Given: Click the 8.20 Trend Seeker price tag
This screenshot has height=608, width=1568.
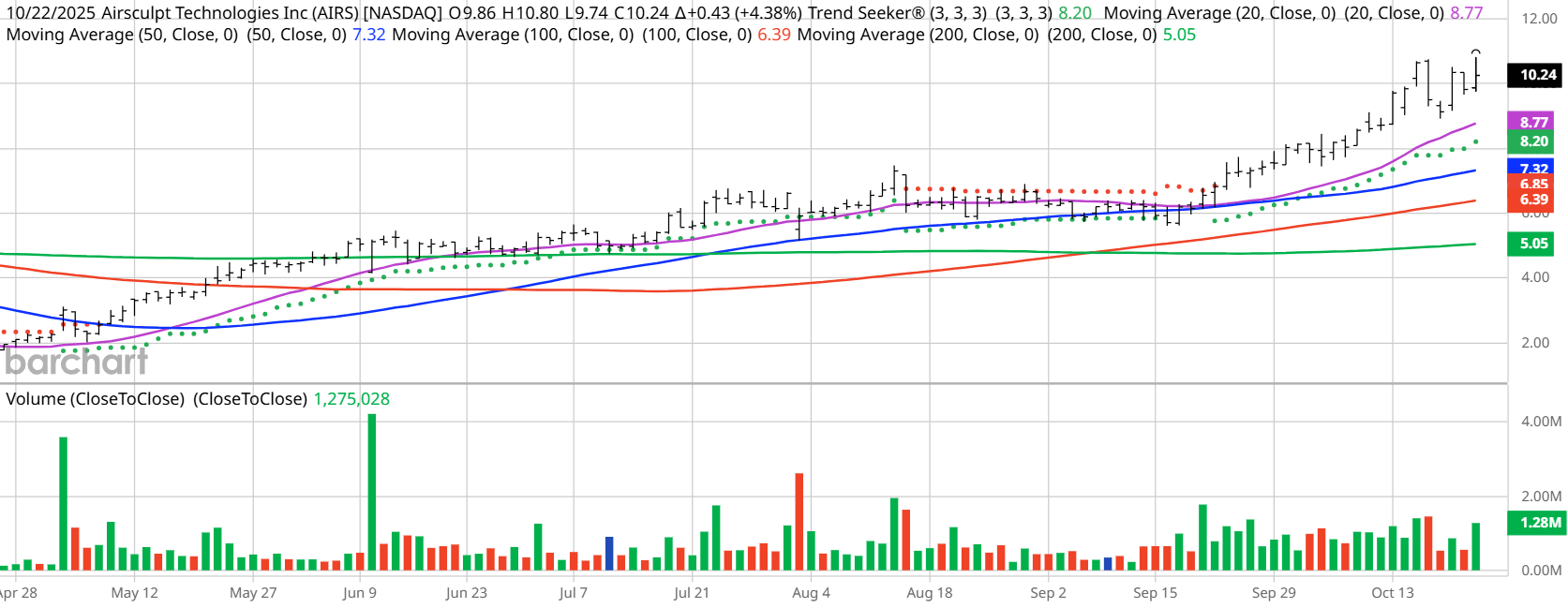Looking at the screenshot, I should [x=1531, y=141].
